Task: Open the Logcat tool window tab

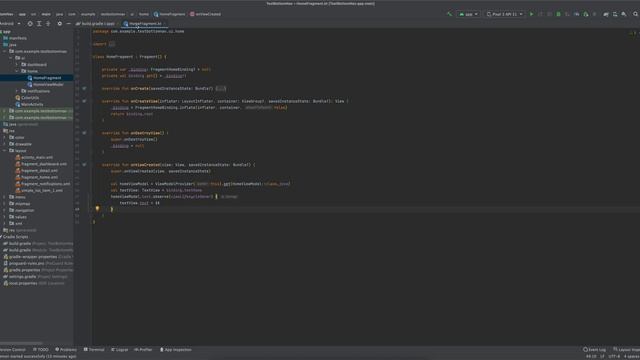Action: click(120, 350)
